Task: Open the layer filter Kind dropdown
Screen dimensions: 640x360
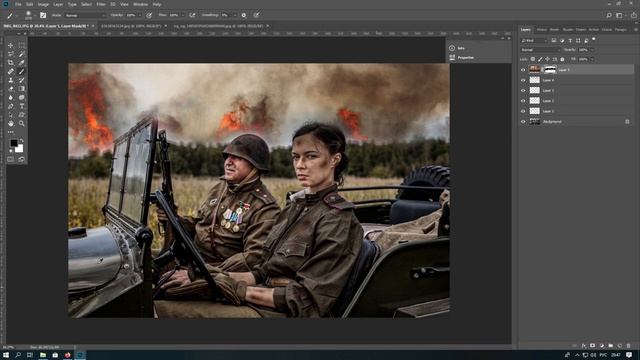Action: pos(534,40)
